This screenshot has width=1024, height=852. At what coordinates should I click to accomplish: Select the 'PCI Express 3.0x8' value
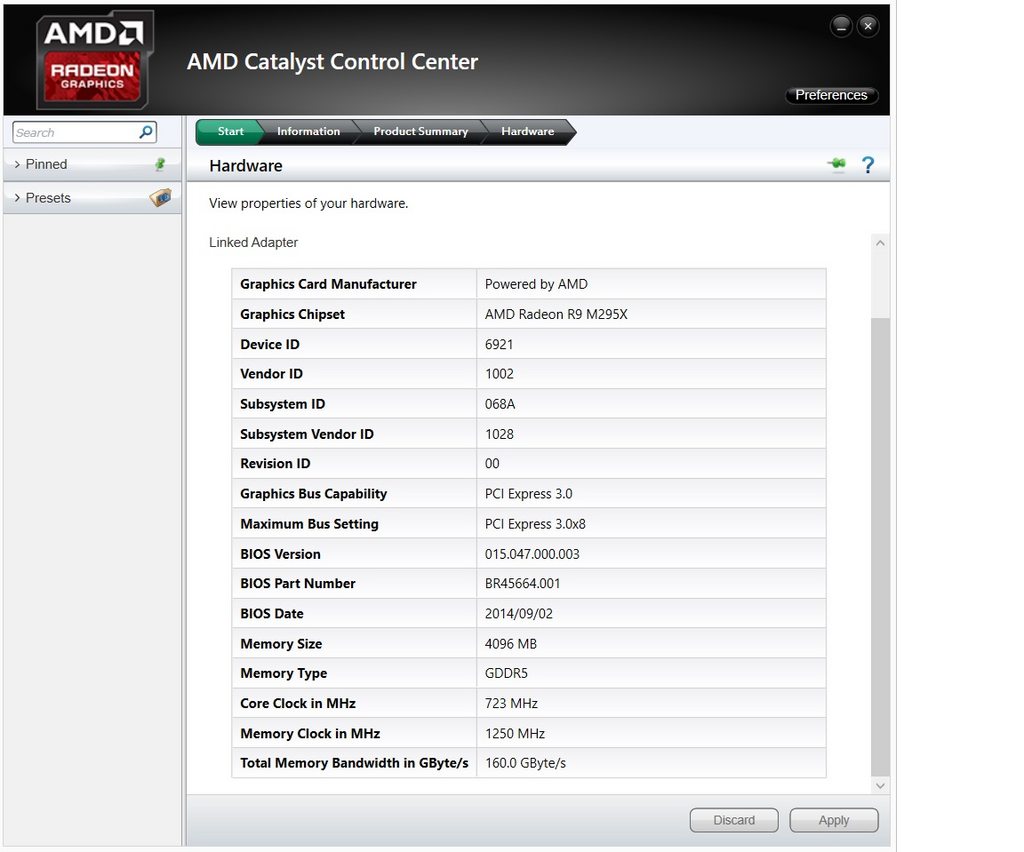click(x=535, y=524)
